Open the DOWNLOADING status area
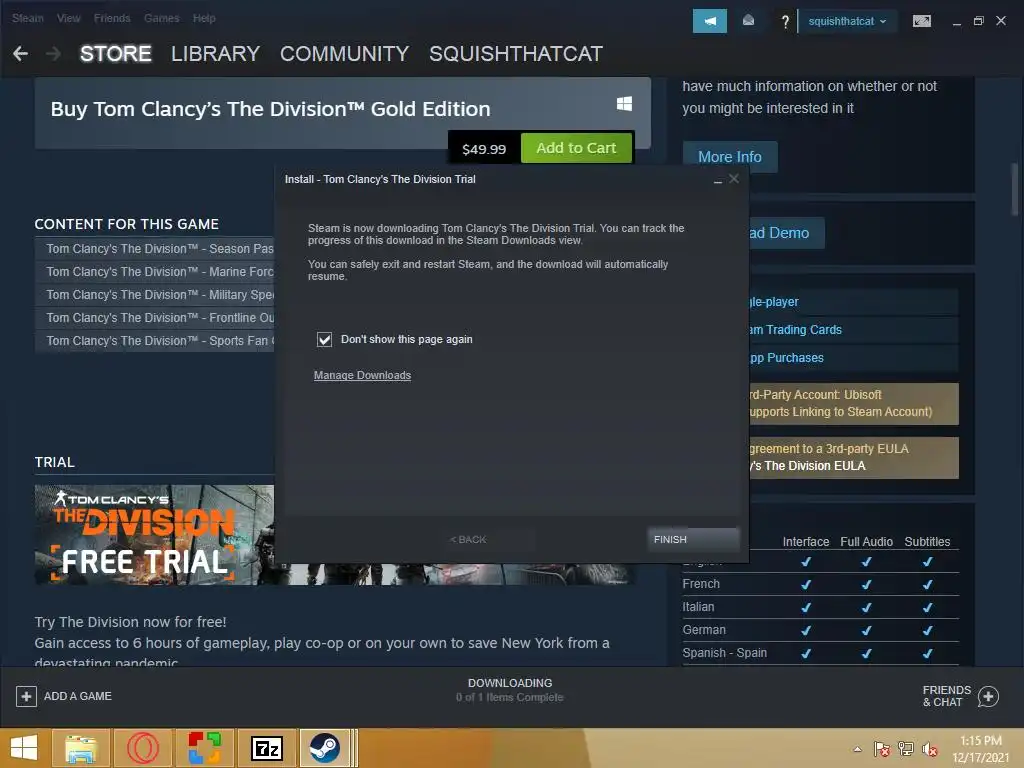The image size is (1024, 768). 510,690
